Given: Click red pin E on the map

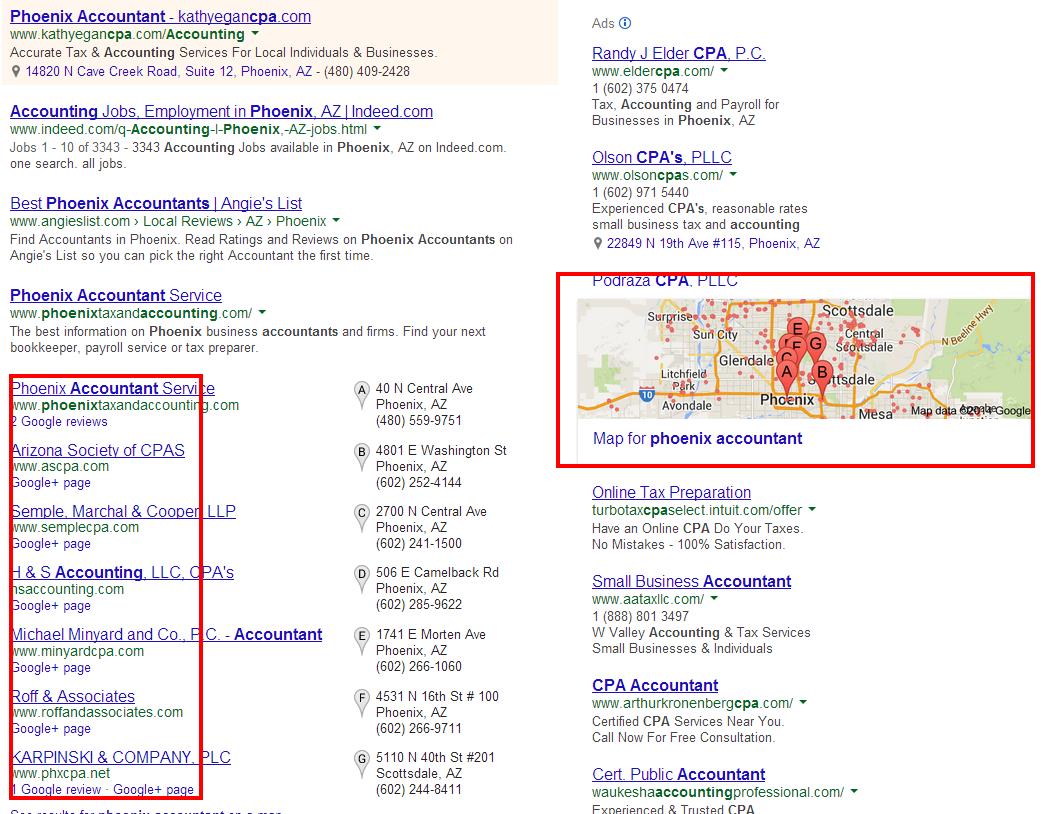Looking at the screenshot, I should pos(797,328).
